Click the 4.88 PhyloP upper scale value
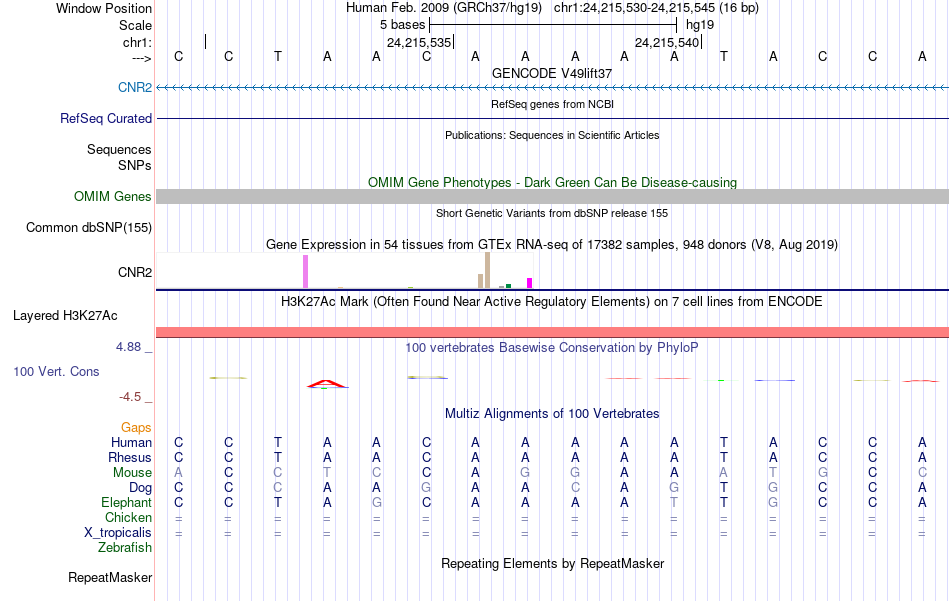Screen dimensions: 950x601 (128, 347)
